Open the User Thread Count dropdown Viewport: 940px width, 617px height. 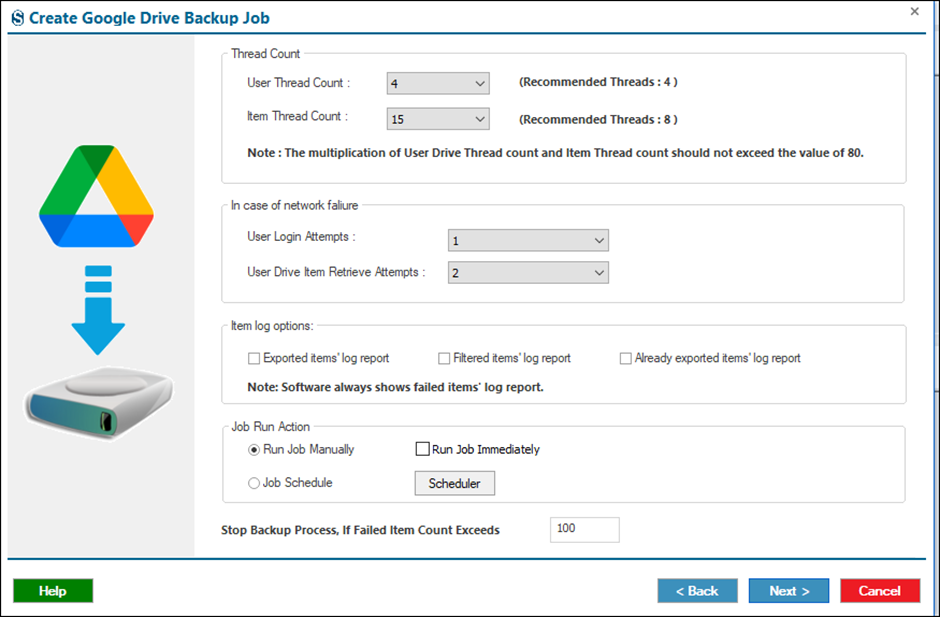[438, 83]
